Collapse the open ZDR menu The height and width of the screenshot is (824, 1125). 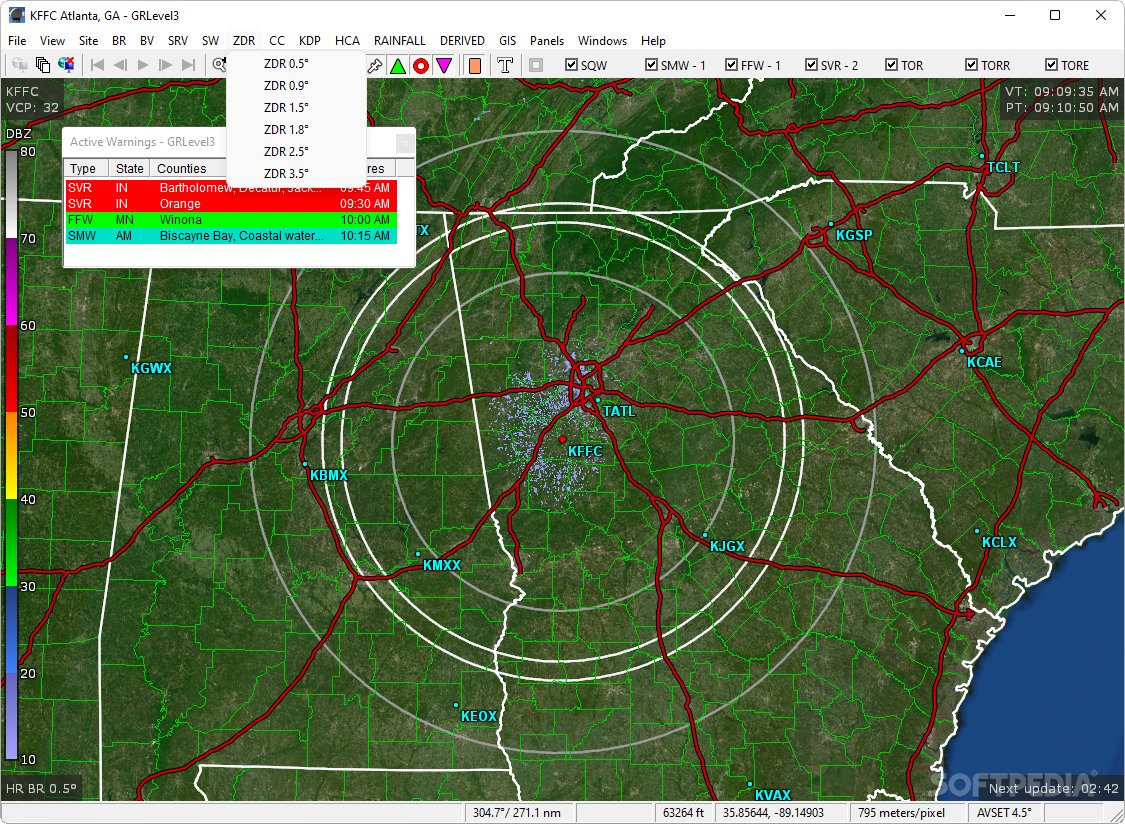244,41
